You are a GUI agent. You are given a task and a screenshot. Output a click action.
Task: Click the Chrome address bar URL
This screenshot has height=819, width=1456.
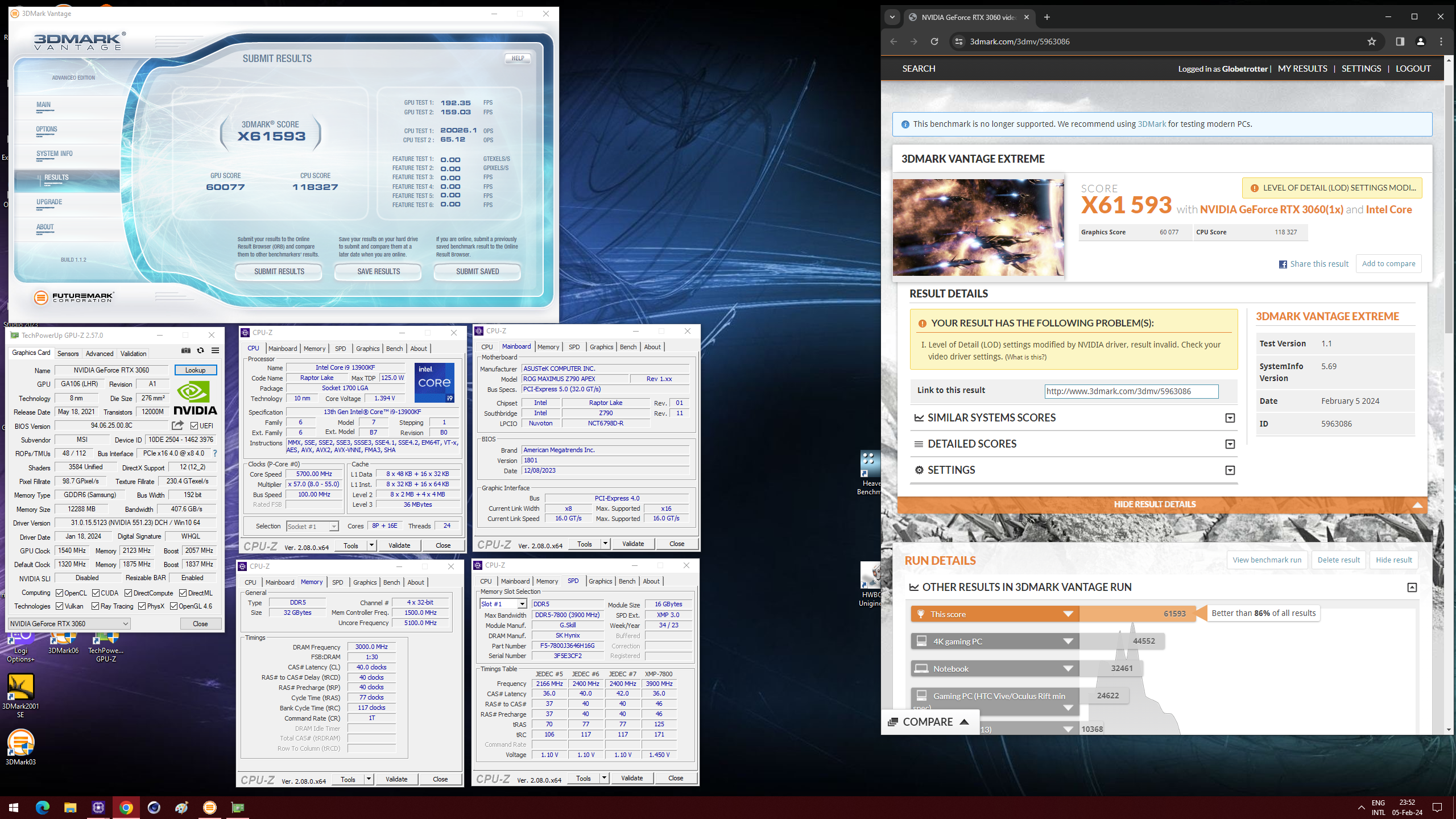coord(1020,42)
